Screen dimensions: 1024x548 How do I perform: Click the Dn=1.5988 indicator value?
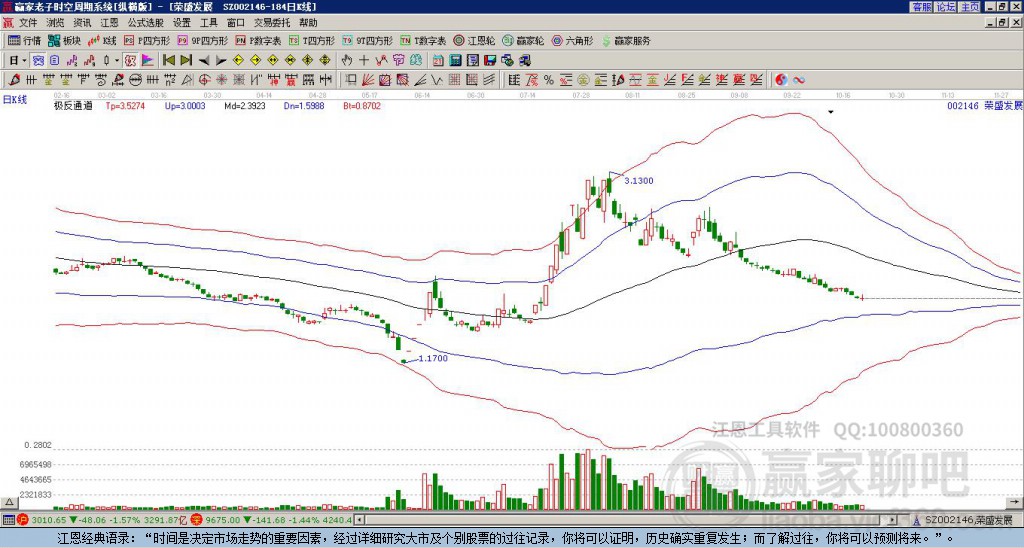304,105
